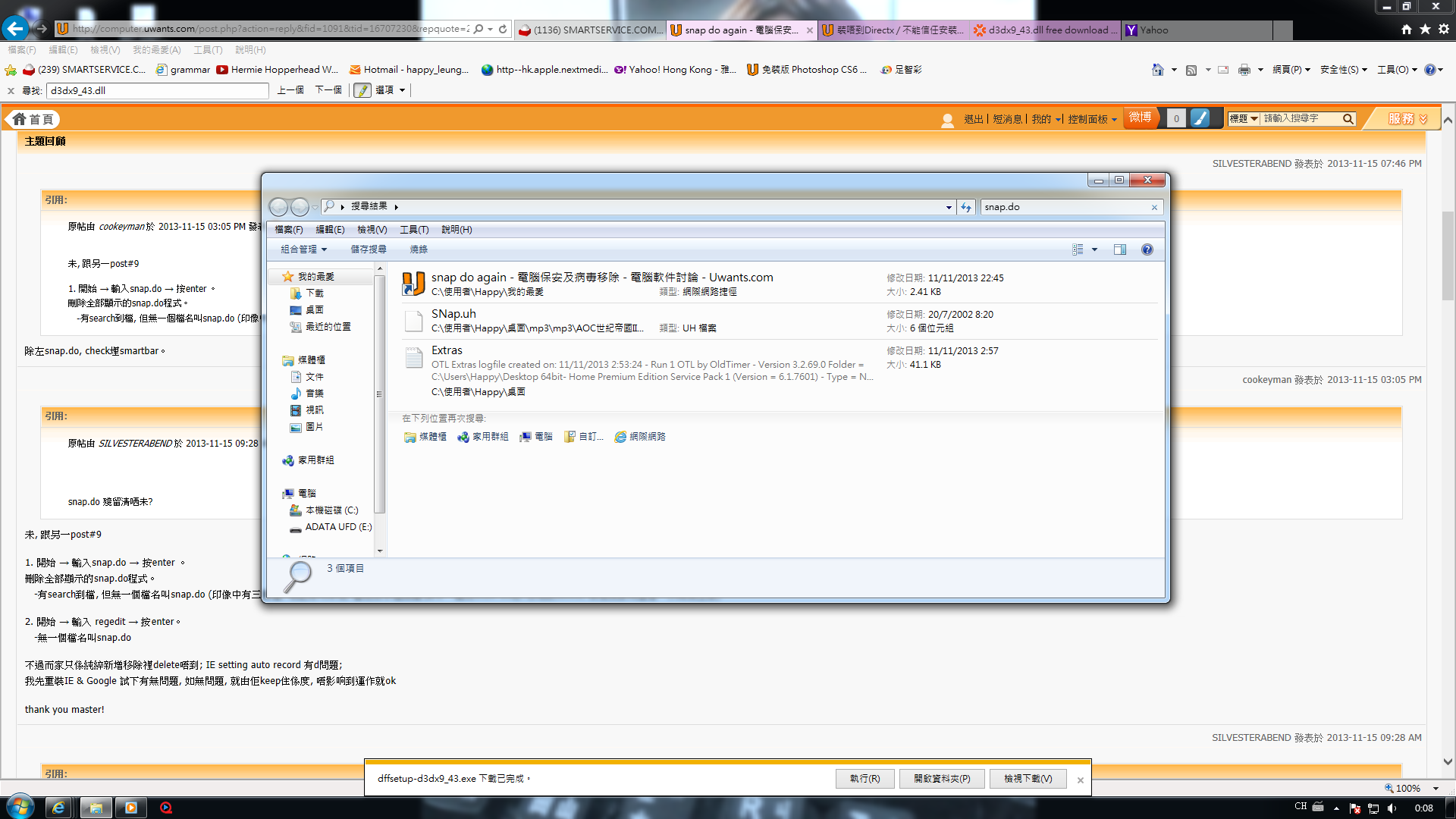Open the snap do again Uwants shortcut icon
1456x819 pixels.
pos(413,284)
